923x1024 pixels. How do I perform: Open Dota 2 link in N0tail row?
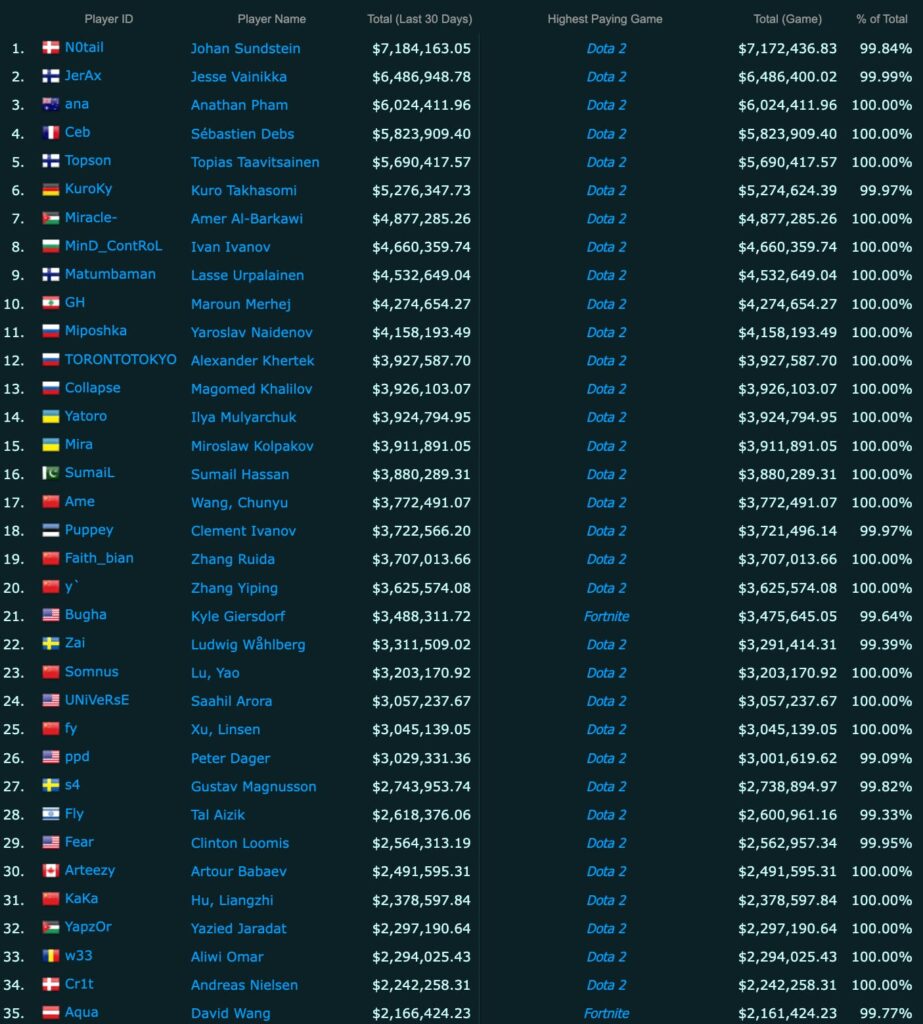606,48
